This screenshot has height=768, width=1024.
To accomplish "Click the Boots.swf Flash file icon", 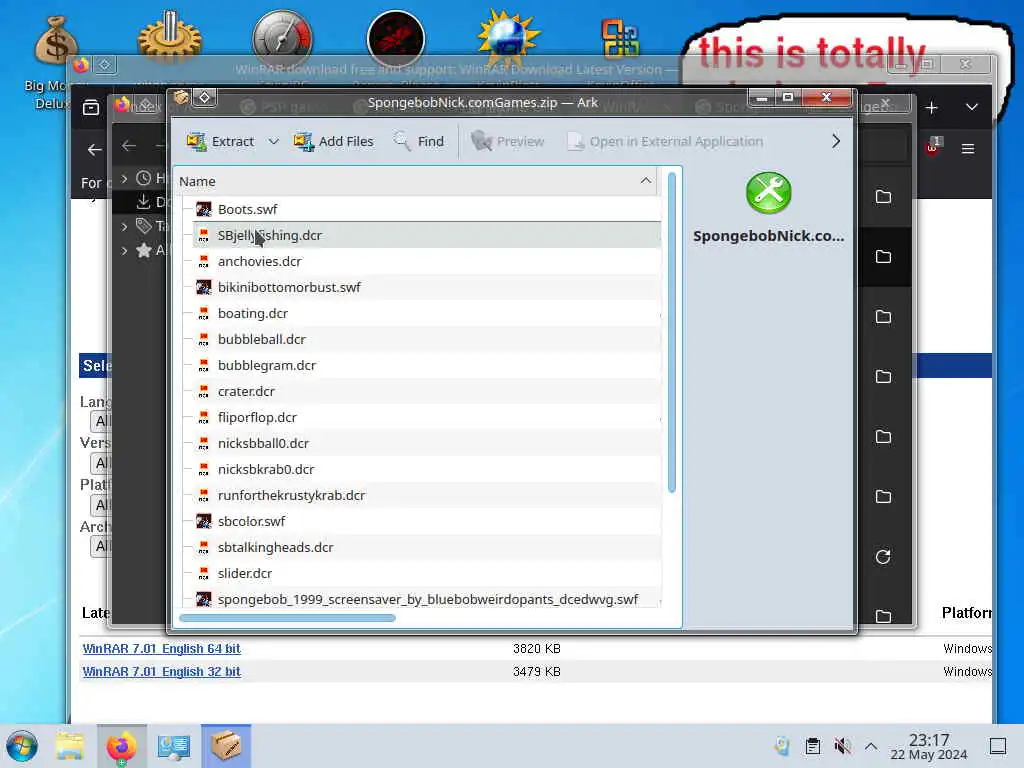I will [204, 209].
